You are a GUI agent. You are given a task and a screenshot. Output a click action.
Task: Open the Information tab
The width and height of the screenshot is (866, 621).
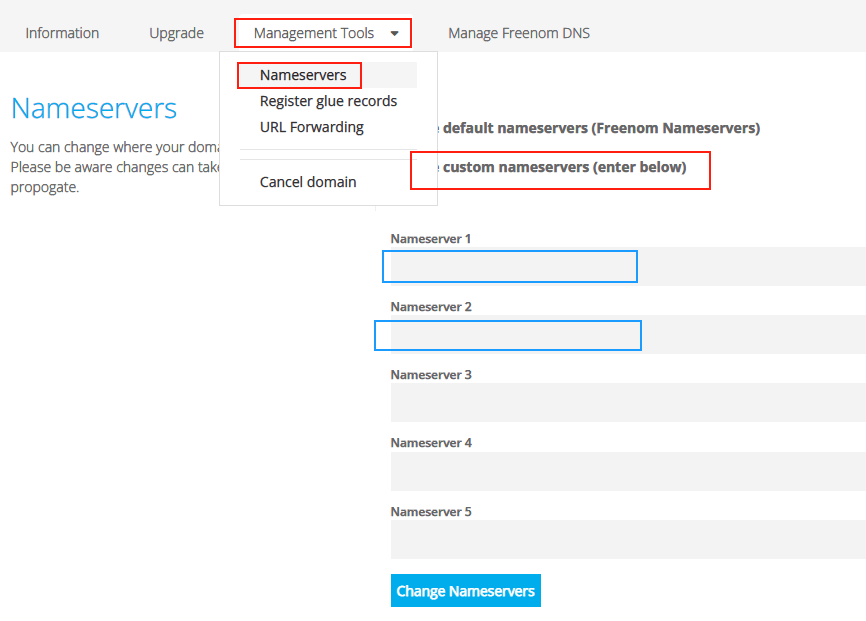[x=62, y=33]
